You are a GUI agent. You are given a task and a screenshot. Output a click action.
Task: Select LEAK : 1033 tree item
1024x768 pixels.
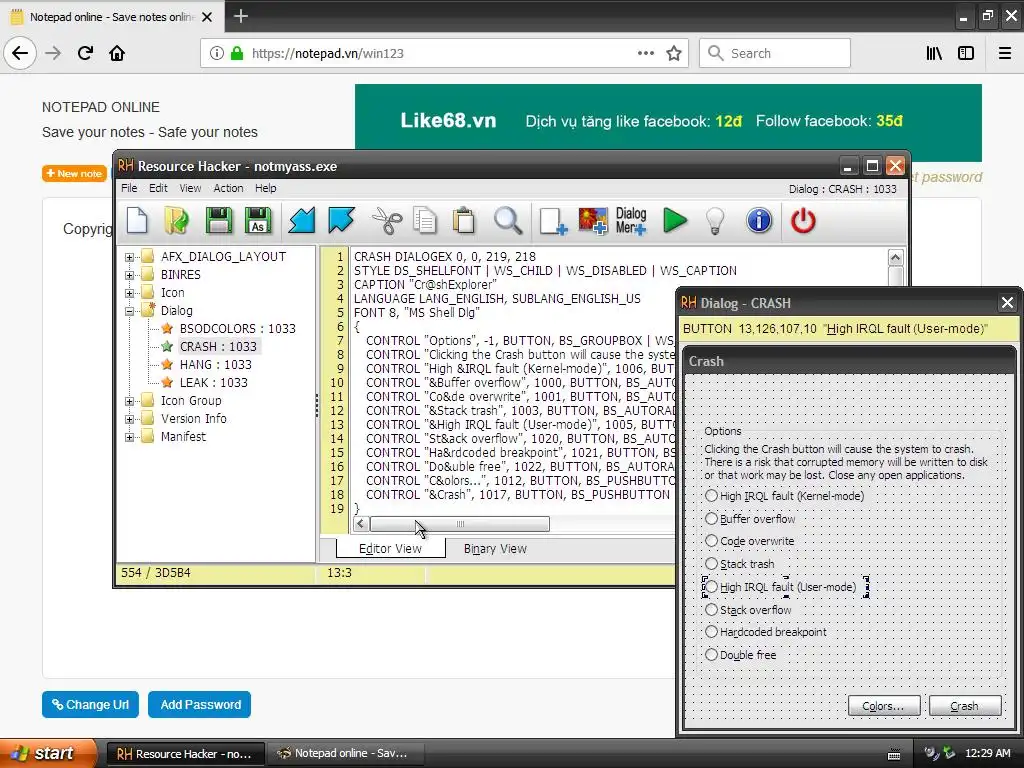[214, 383]
